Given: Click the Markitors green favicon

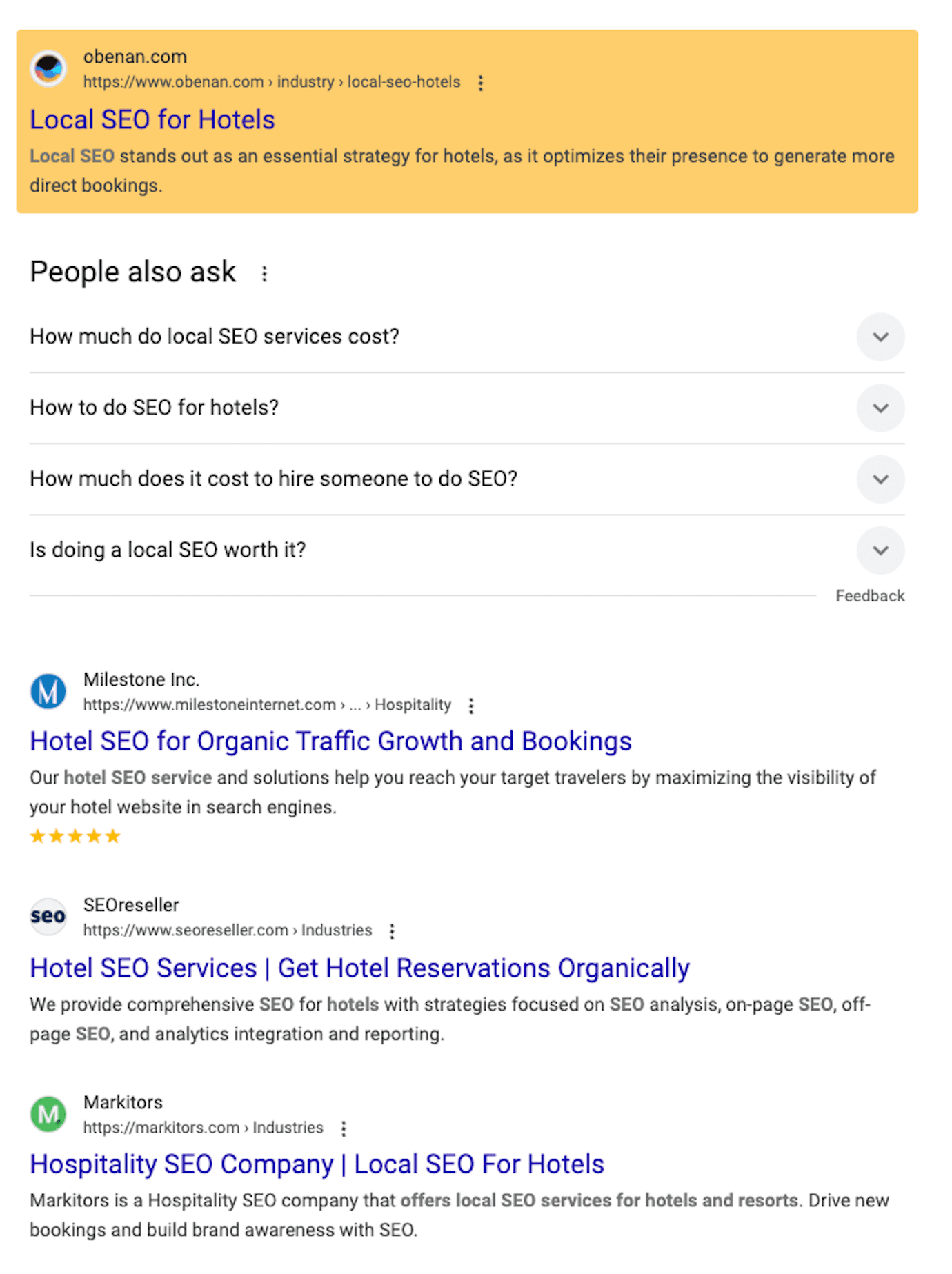Looking at the screenshot, I should click(x=48, y=1114).
